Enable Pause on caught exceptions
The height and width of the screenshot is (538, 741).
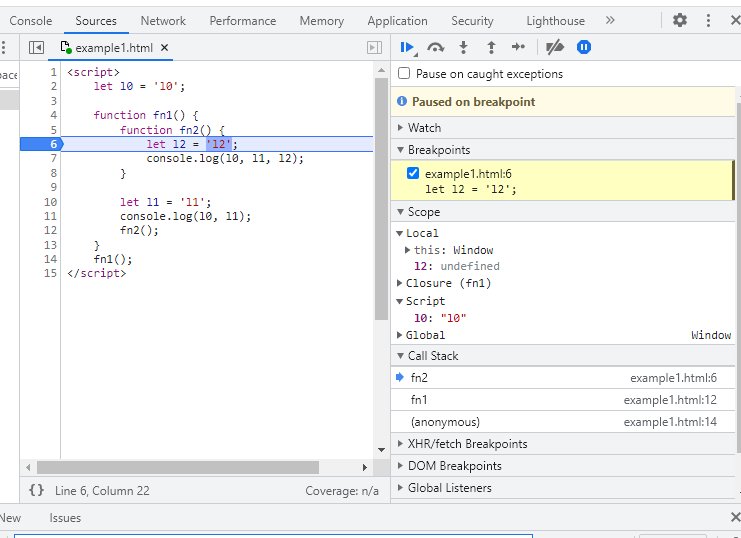click(x=404, y=73)
